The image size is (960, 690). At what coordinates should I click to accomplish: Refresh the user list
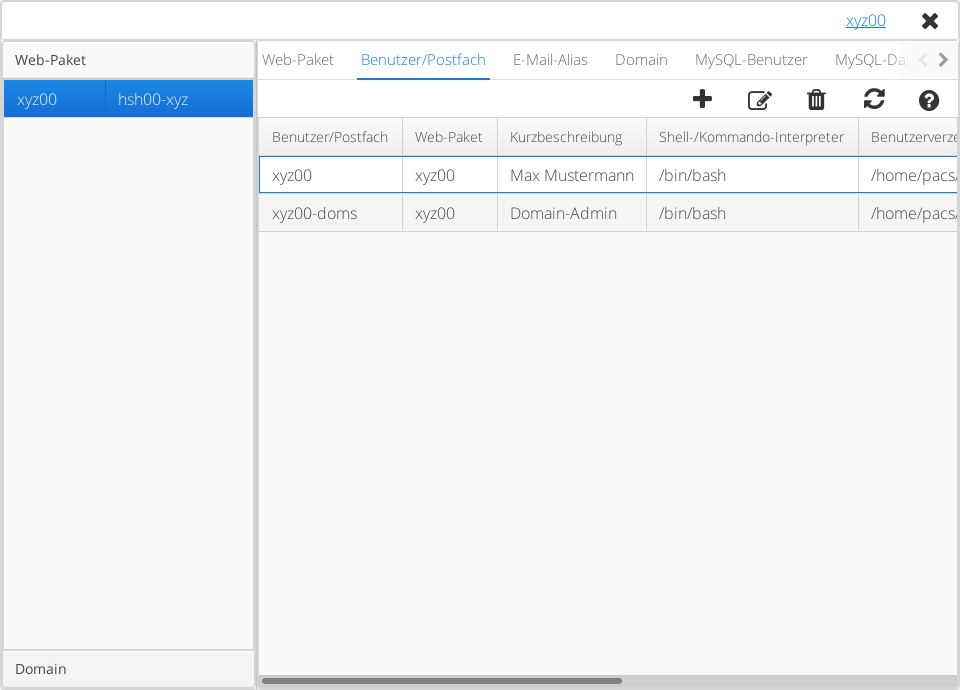(x=874, y=99)
